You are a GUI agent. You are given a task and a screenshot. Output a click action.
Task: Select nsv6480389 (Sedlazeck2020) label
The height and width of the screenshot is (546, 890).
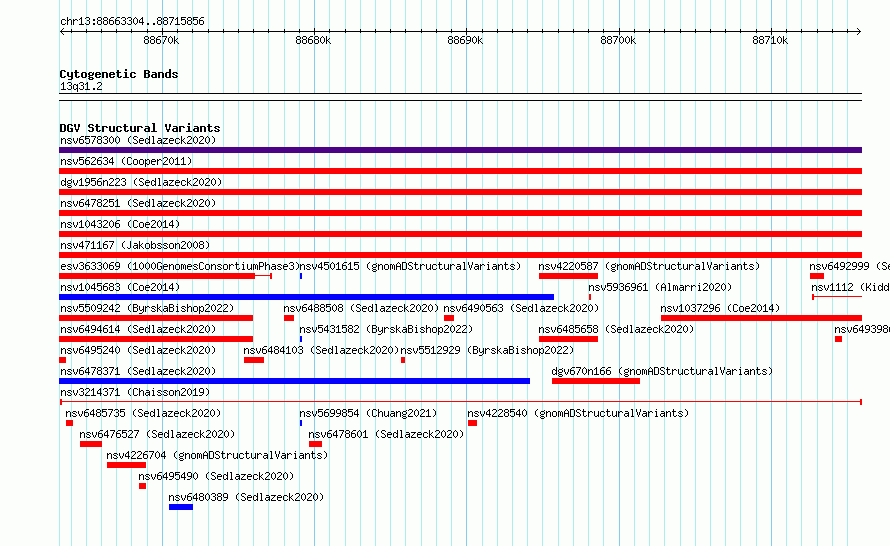pyautogui.click(x=246, y=497)
